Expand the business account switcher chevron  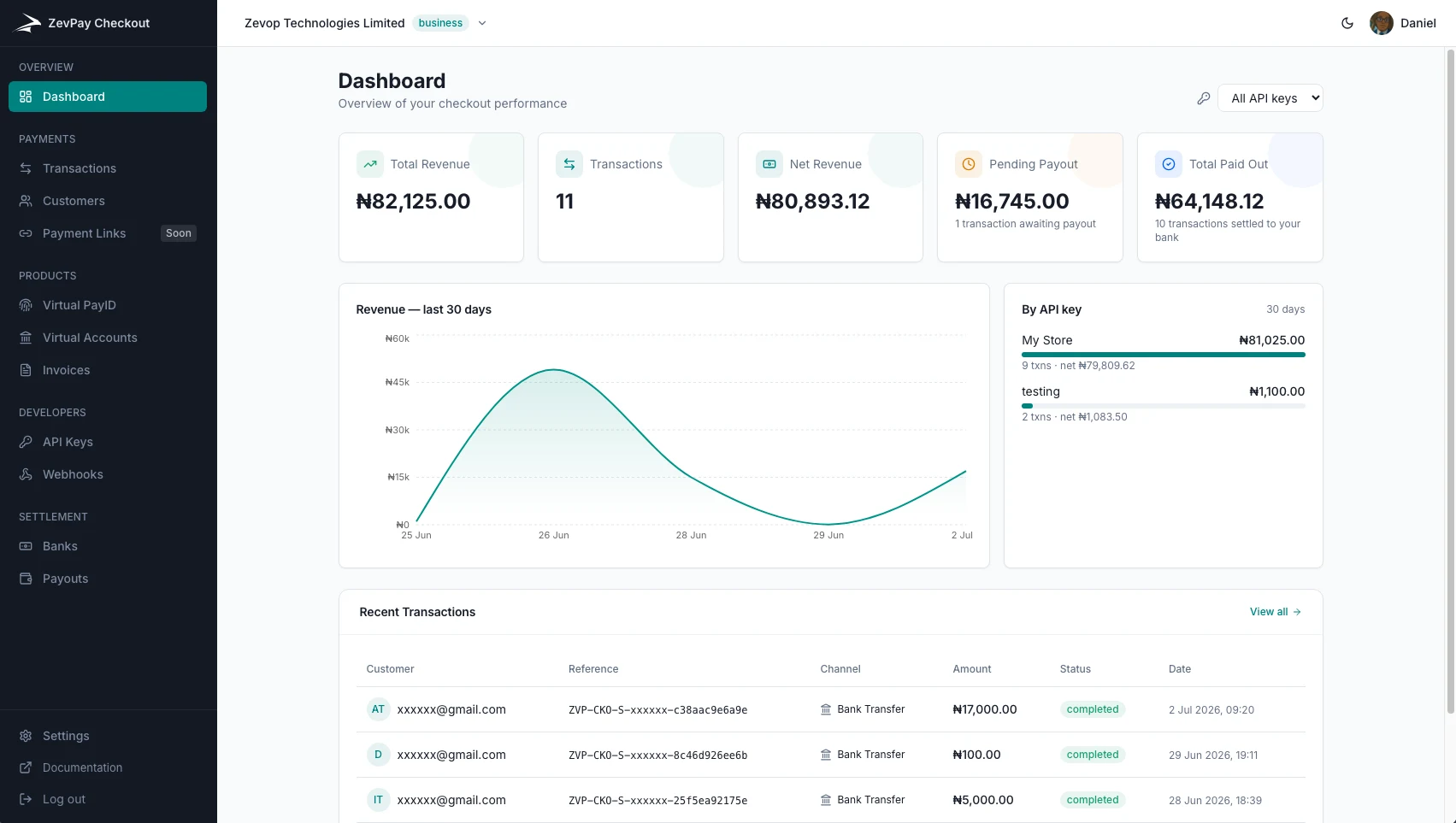(482, 23)
